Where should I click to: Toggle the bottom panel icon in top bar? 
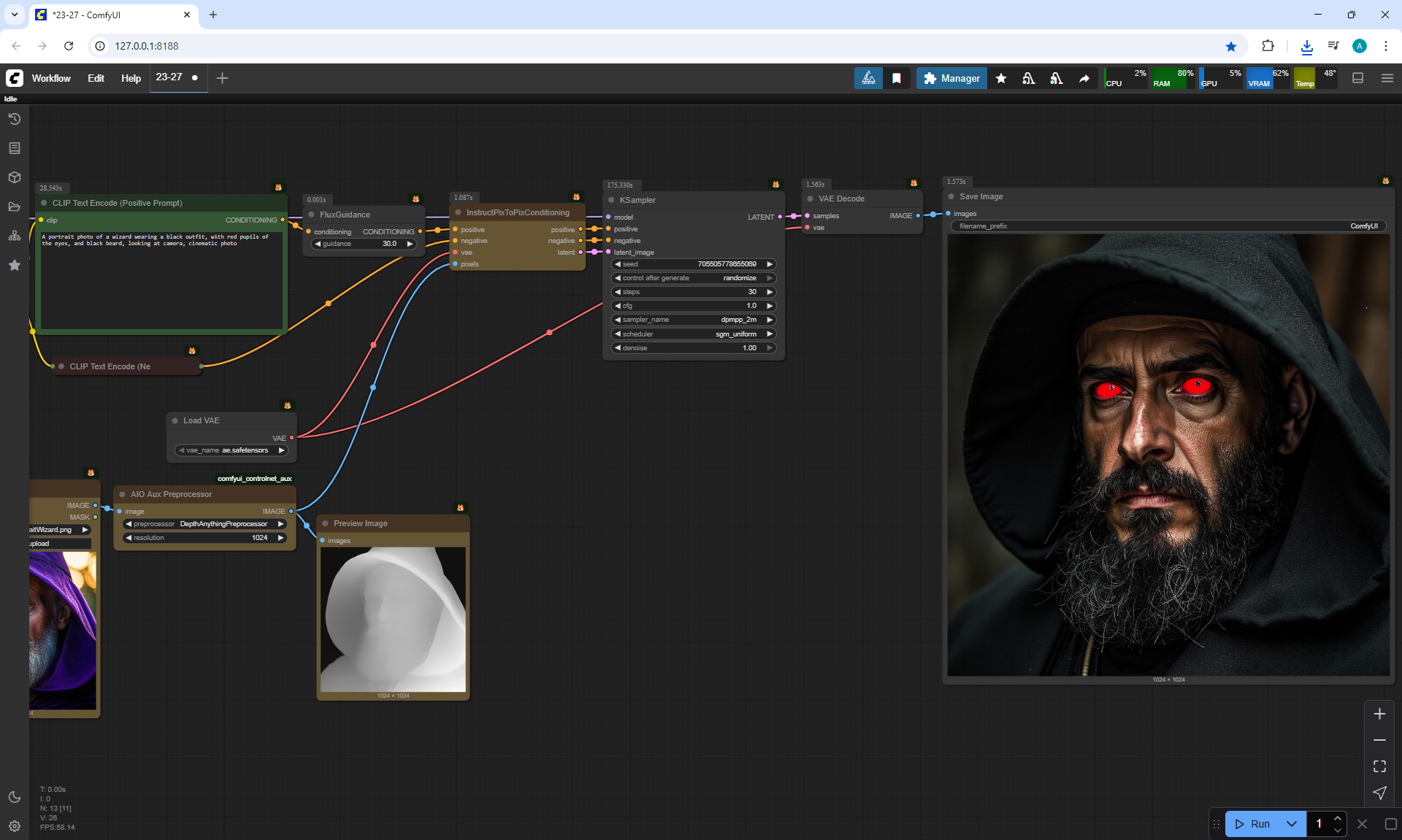pos(1358,78)
